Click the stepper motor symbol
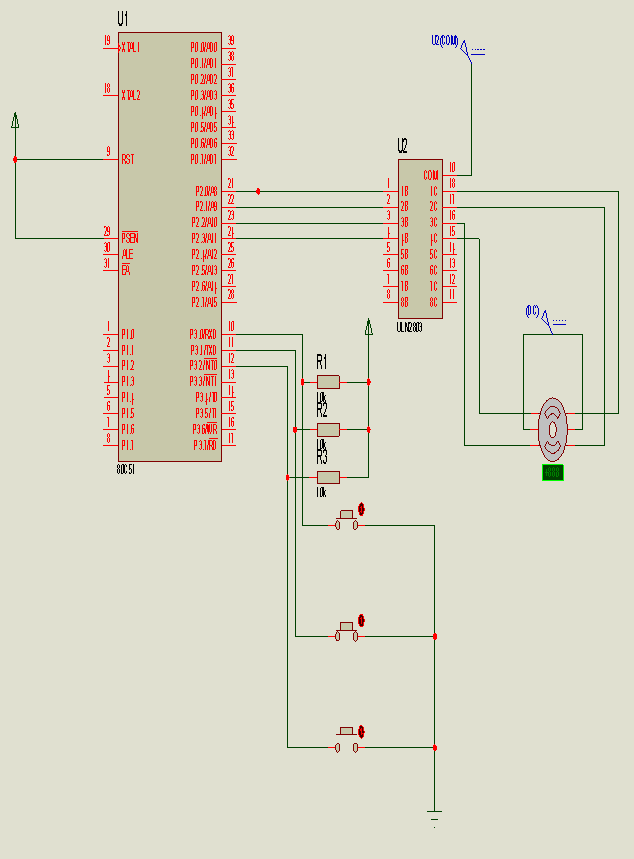This screenshot has width=634, height=859. pyautogui.click(x=553, y=430)
